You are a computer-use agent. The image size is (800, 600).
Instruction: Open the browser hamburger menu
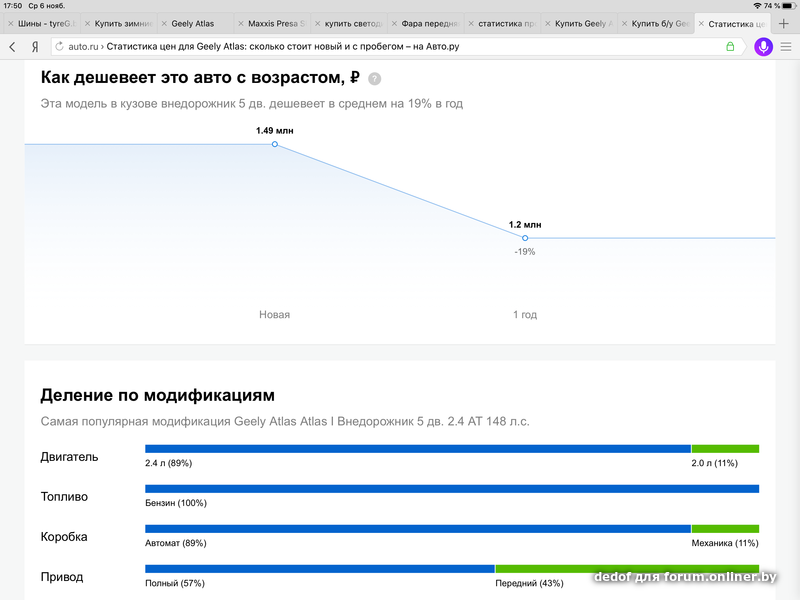click(786, 47)
